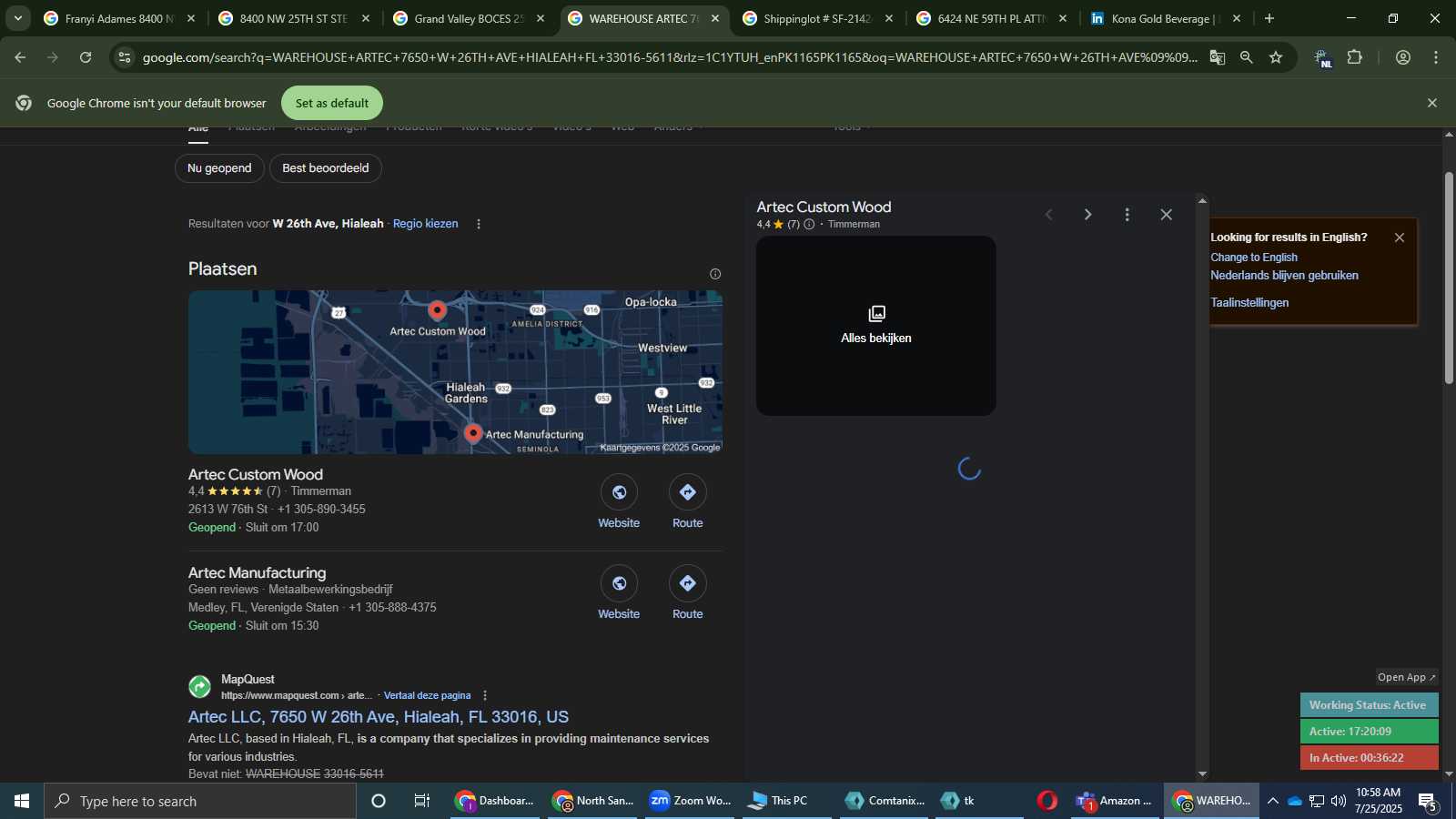Click the page vertical scrollbar
This screenshot has height=819, width=1456.
tap(1449, 278)
